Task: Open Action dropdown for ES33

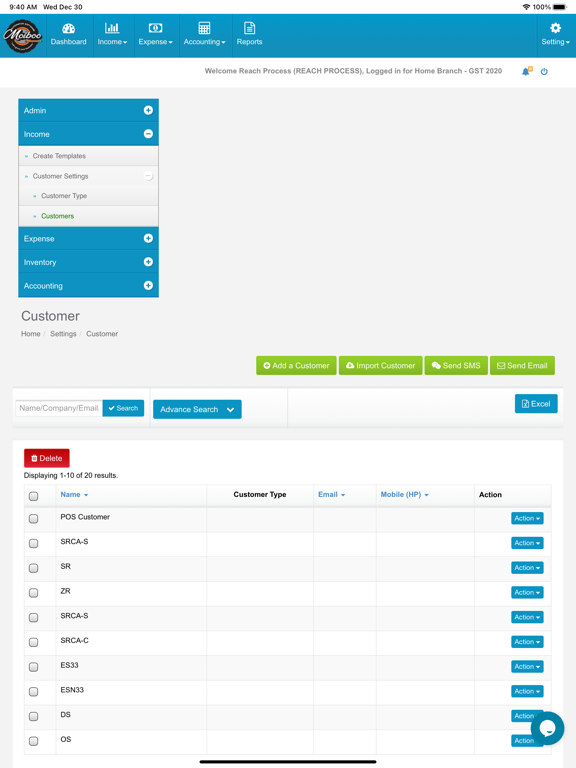Action: pos(527,667)
